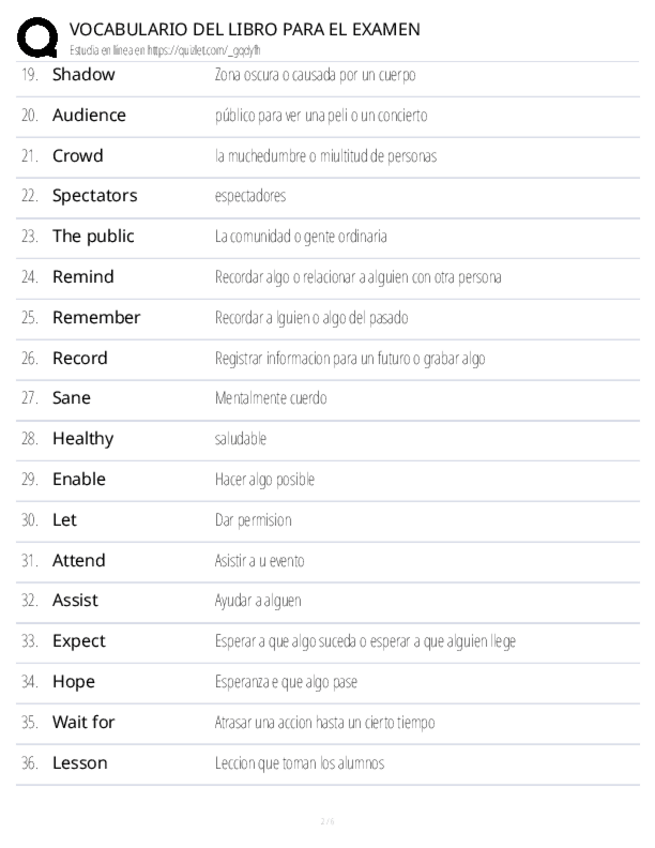Click the 'Enable' term

[x=78, y=479]
